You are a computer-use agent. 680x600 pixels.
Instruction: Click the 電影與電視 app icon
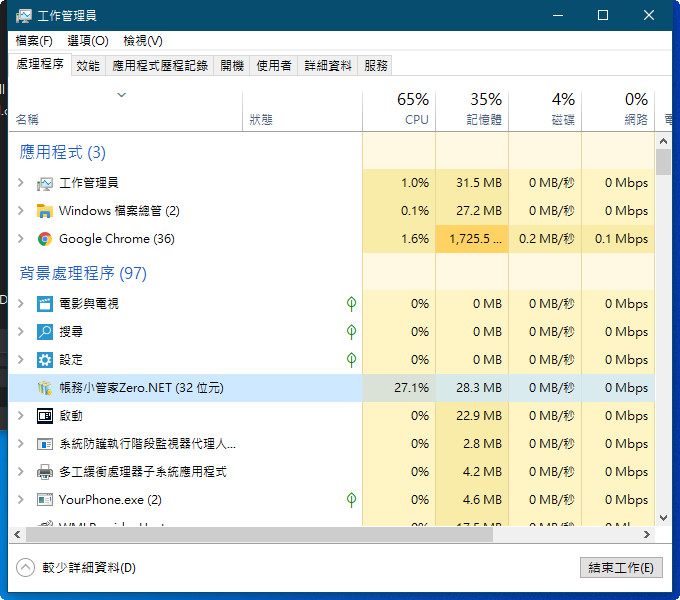(x=45, y=304)
